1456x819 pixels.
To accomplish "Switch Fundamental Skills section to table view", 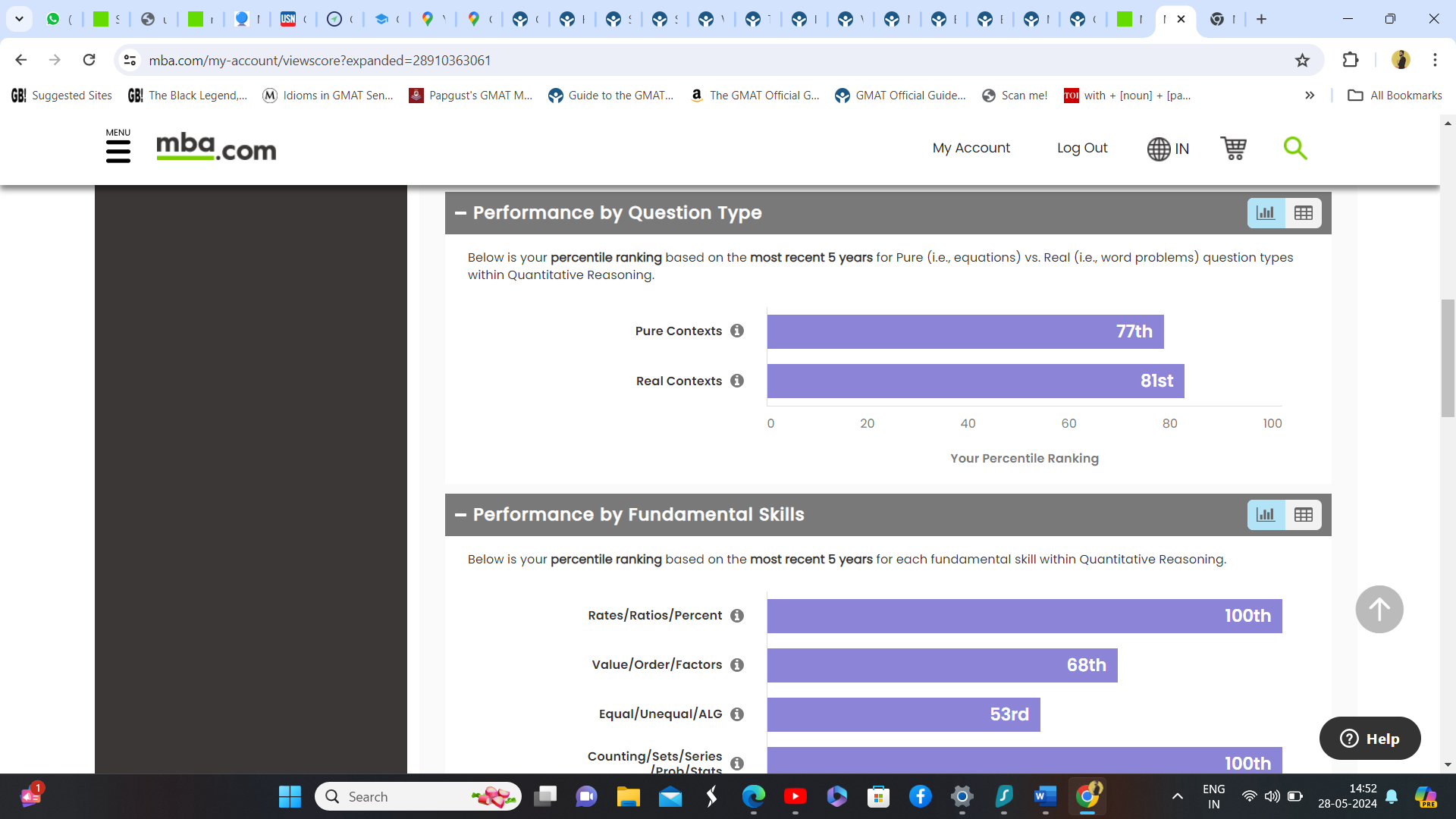I will (1303, 515).
